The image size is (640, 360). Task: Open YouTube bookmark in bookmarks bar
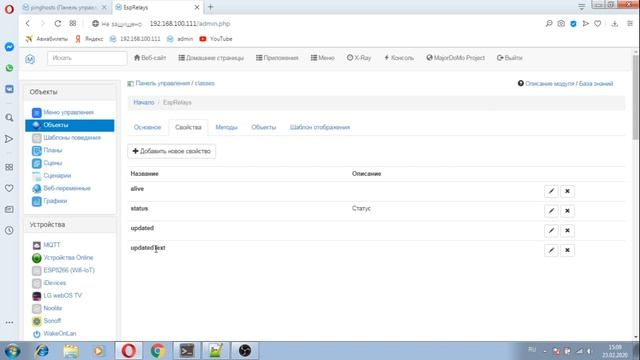pos(216,39)
